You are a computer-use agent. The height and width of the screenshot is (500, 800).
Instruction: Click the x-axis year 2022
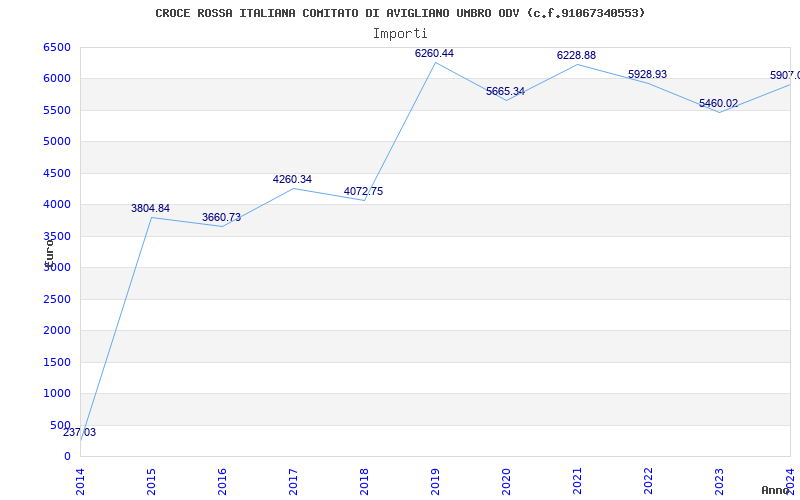648,482
